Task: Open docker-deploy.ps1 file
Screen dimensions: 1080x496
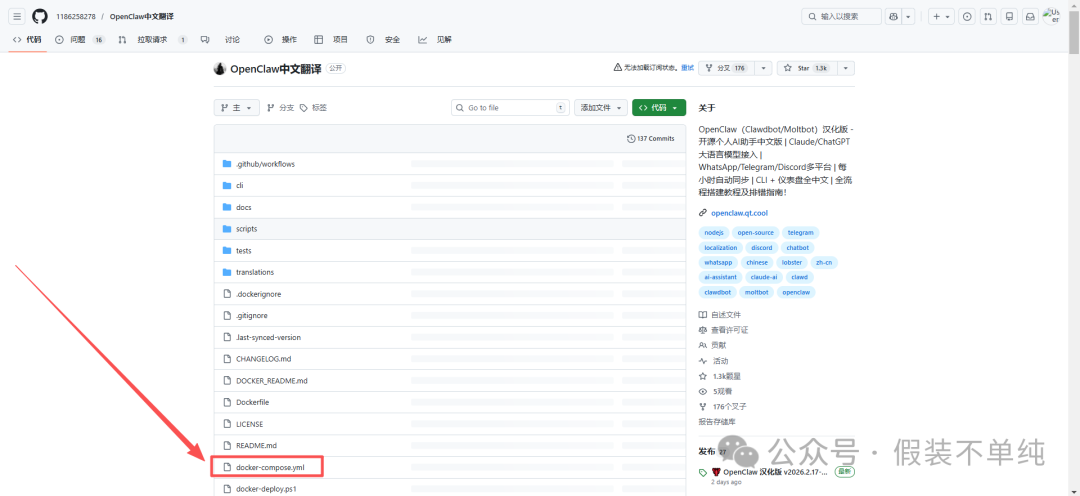Action: click(x=265, y=489)
